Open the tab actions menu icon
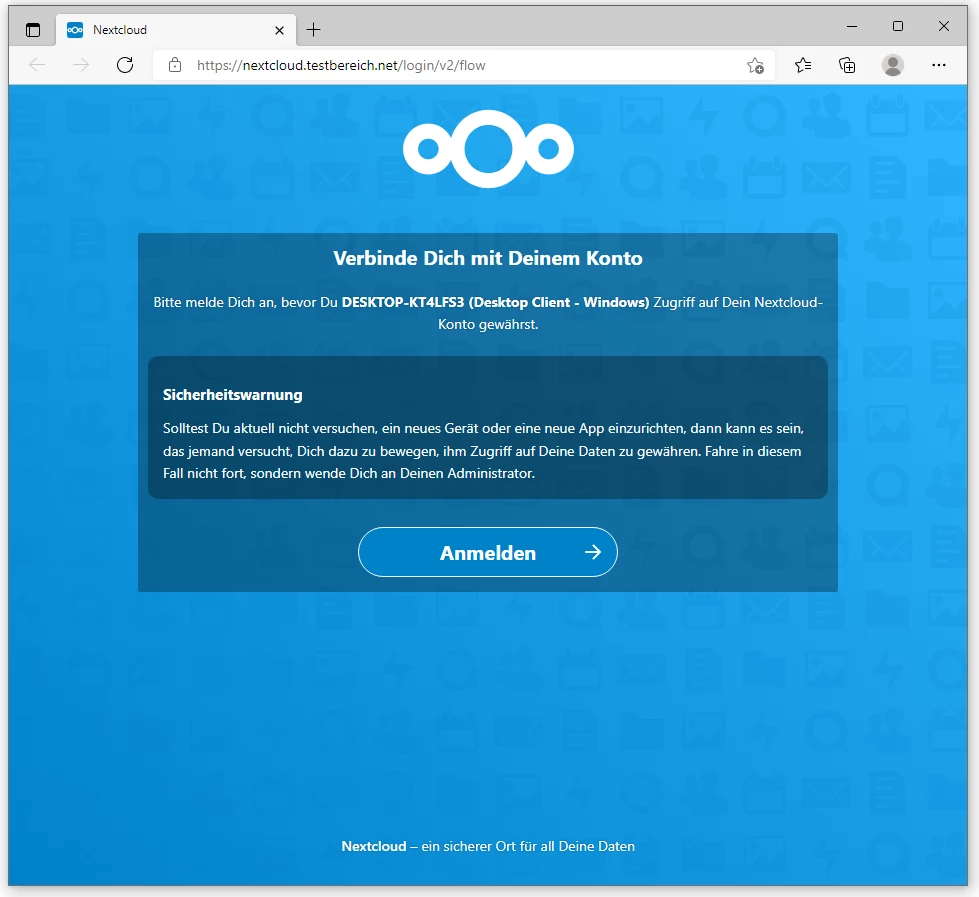This screenshot has height=897, width=979. pyautogui.click(x=33, y=30)
